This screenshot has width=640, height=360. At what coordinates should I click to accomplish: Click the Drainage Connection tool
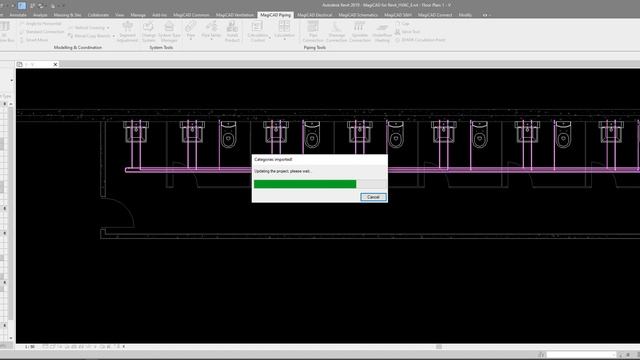tap(336, 32)
